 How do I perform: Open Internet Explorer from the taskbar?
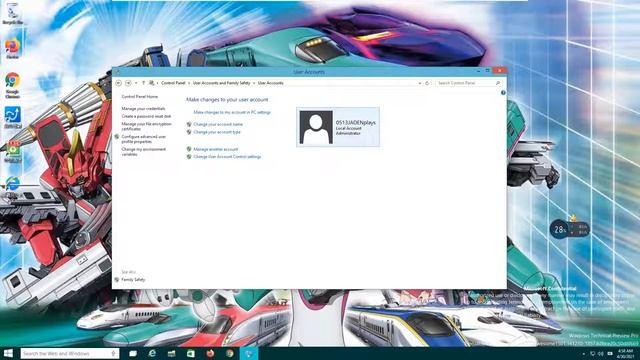click(152, 353)
